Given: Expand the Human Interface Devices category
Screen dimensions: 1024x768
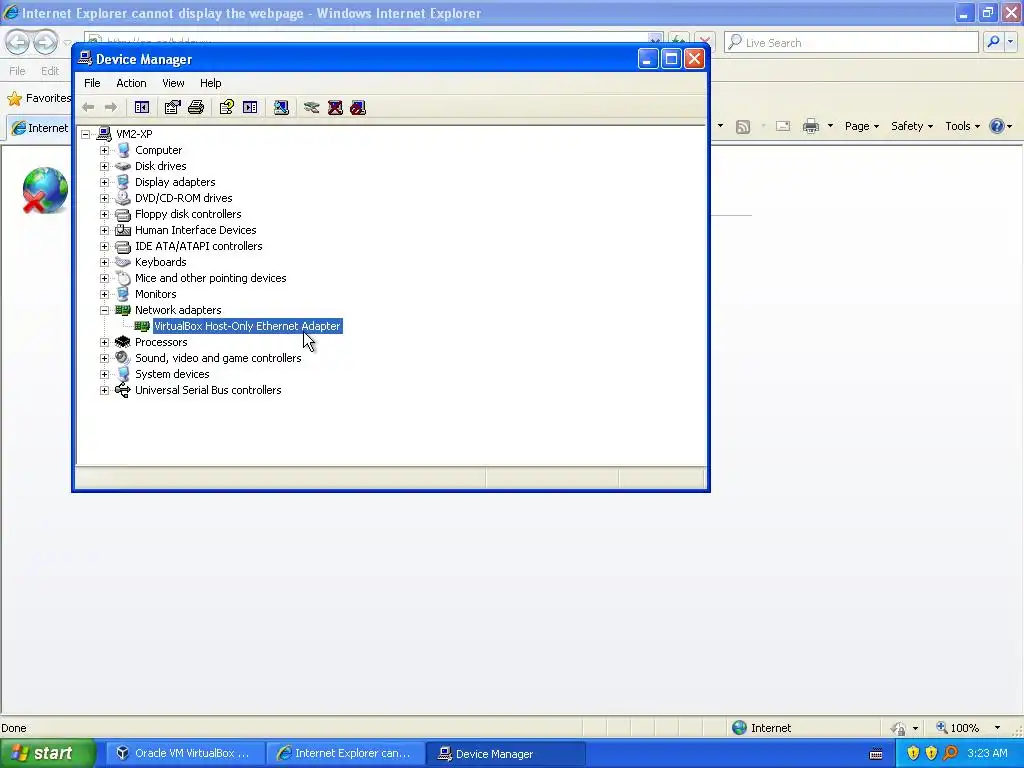Looking at the screenshot, I should pyautogui.click(x=104, y=231).
